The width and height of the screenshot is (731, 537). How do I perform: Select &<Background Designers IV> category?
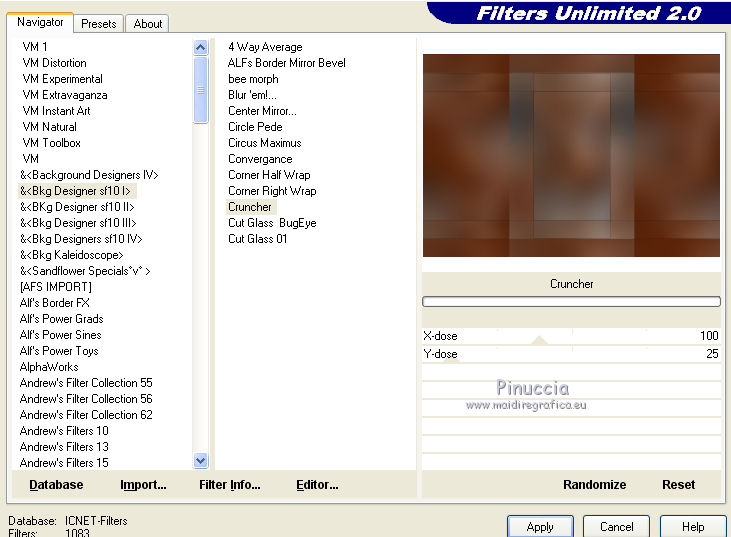pos(89,175)
